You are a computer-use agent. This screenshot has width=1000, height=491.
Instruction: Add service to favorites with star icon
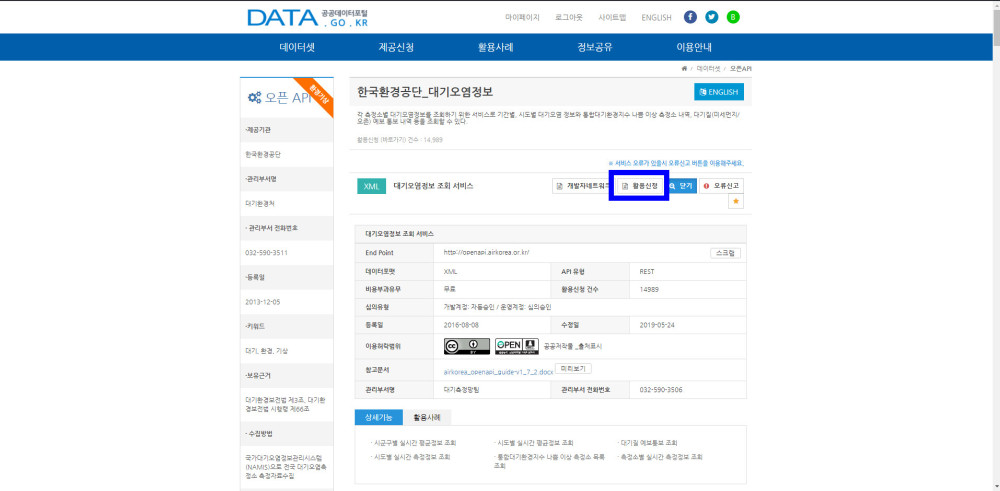[736, 202]
